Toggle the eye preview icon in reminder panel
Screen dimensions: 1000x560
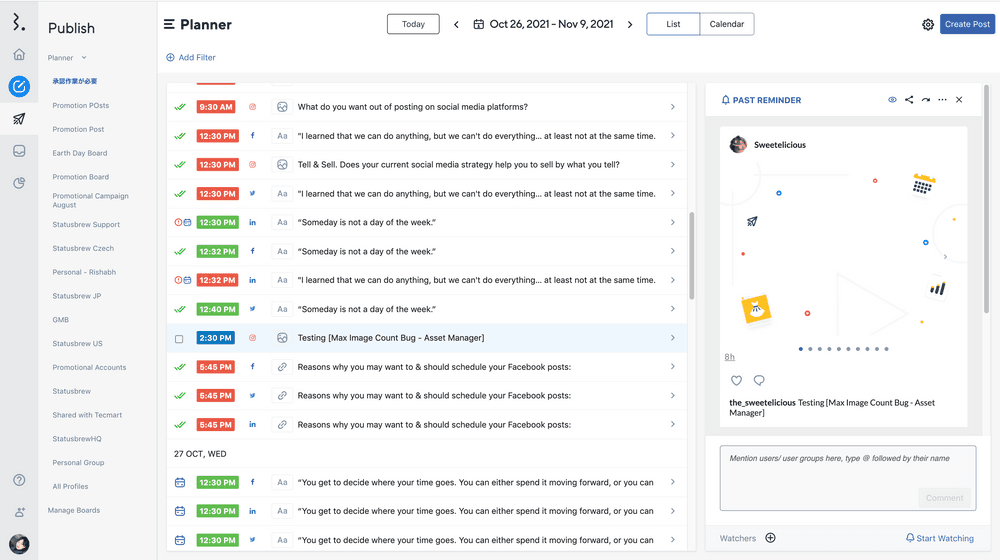tap(892, 100)
